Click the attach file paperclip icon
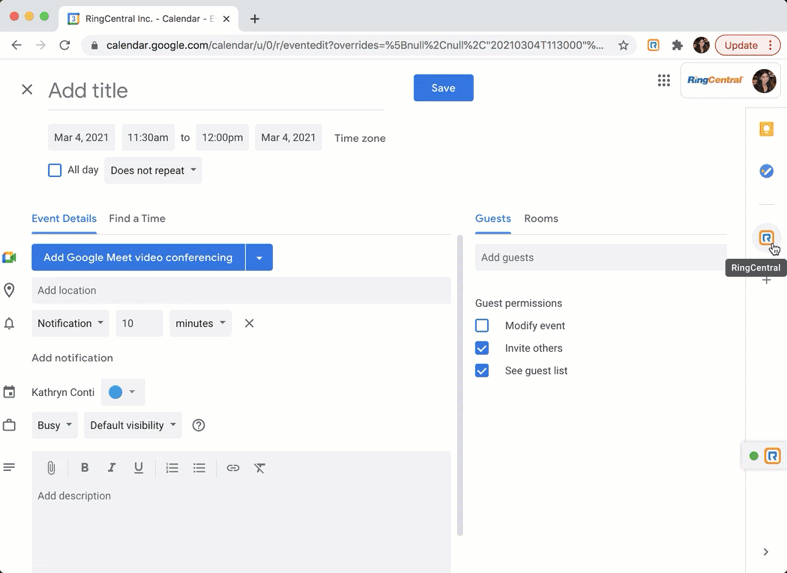This screenshot has height=573, width=787. coord(51,468)
